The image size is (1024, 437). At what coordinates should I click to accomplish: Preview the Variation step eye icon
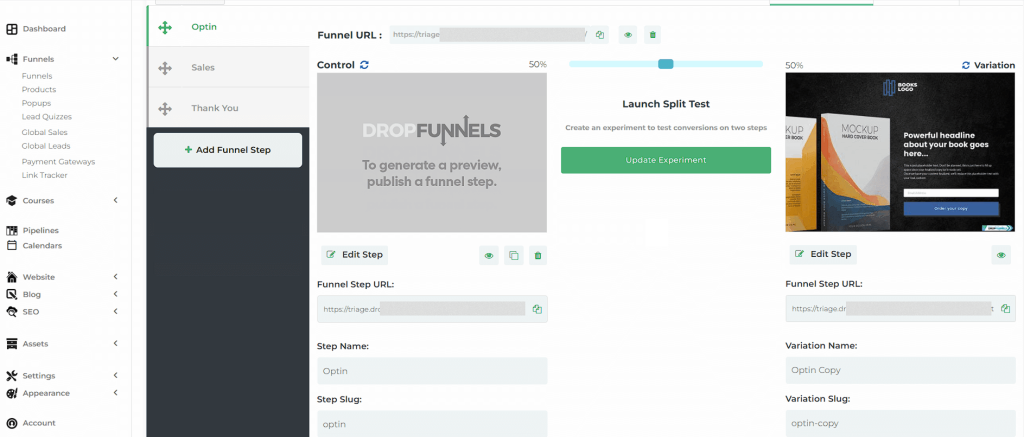[1000, 255]
